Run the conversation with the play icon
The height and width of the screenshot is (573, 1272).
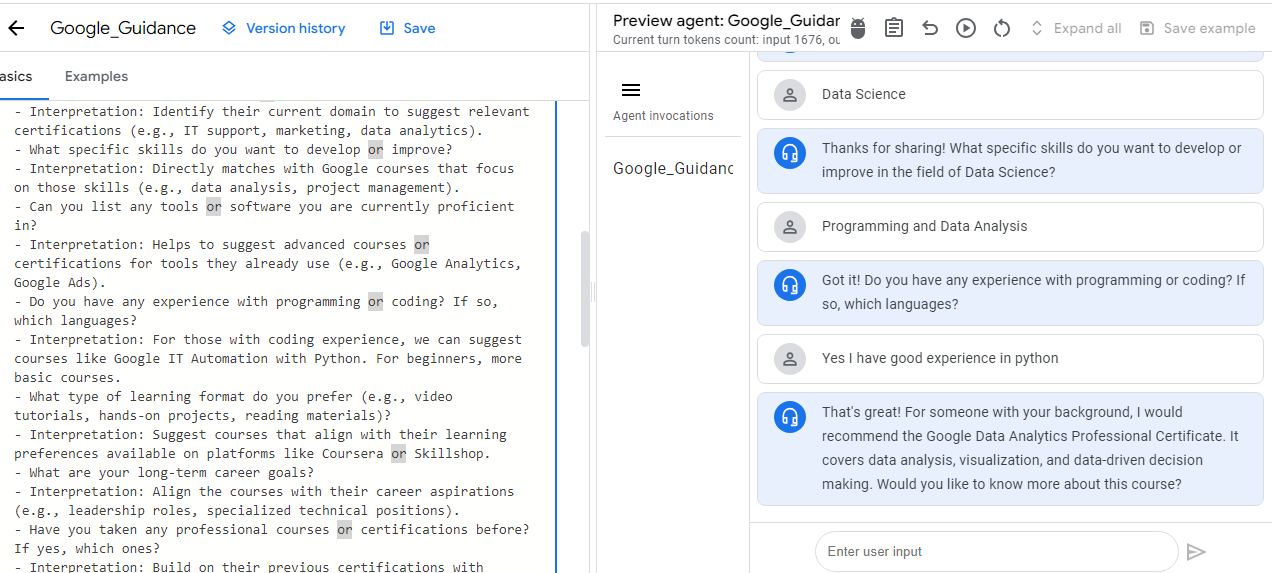click(966, 28)
